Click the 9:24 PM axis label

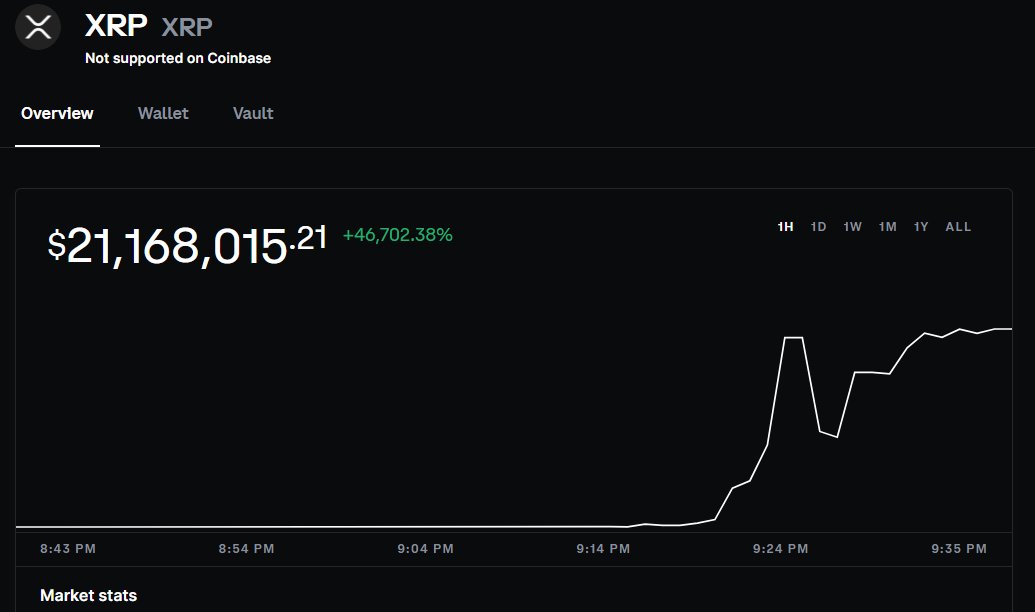pyautogui.click(x=780, y=549)
